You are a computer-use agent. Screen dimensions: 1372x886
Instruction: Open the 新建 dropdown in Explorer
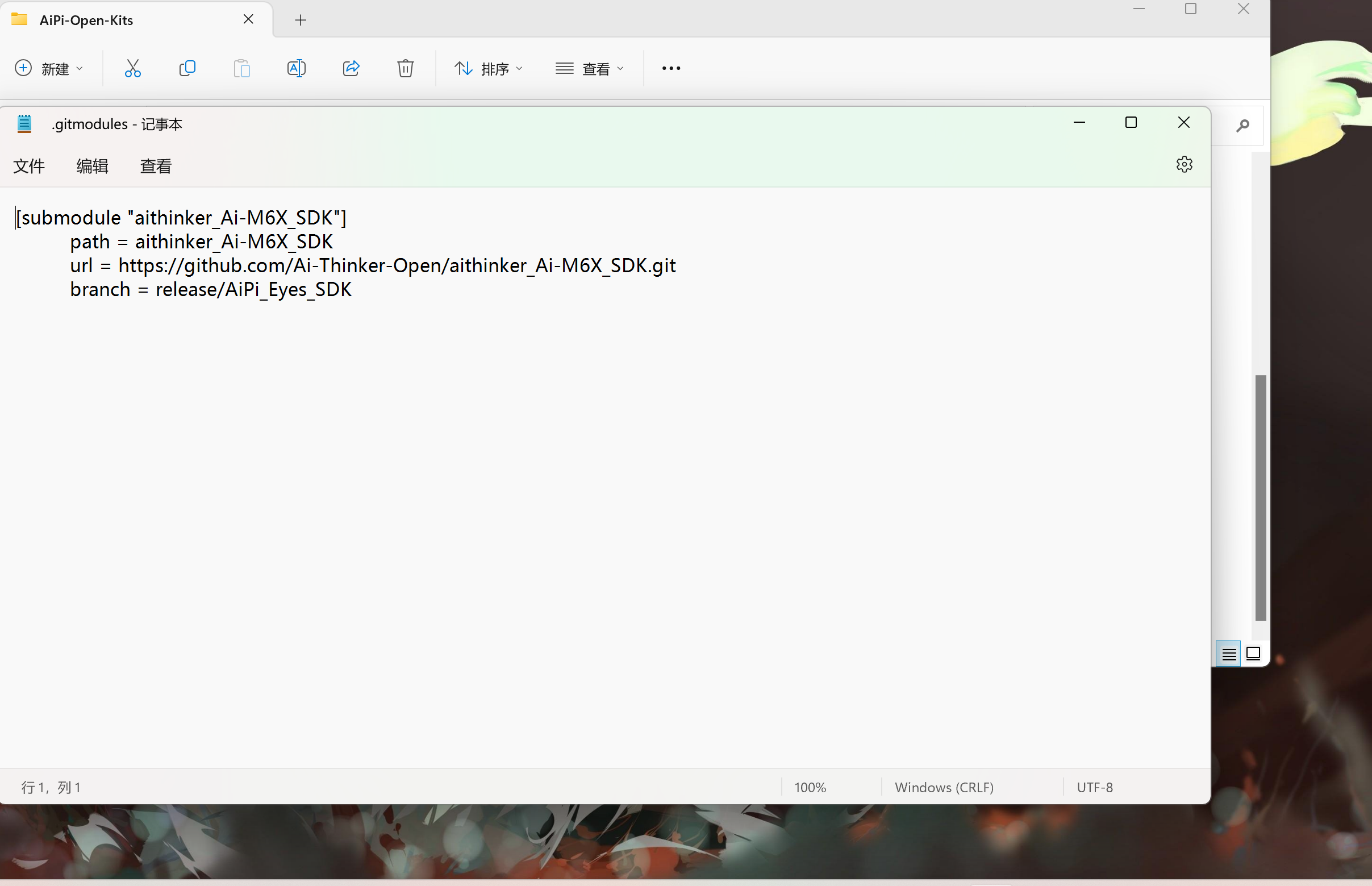[49, 68]
